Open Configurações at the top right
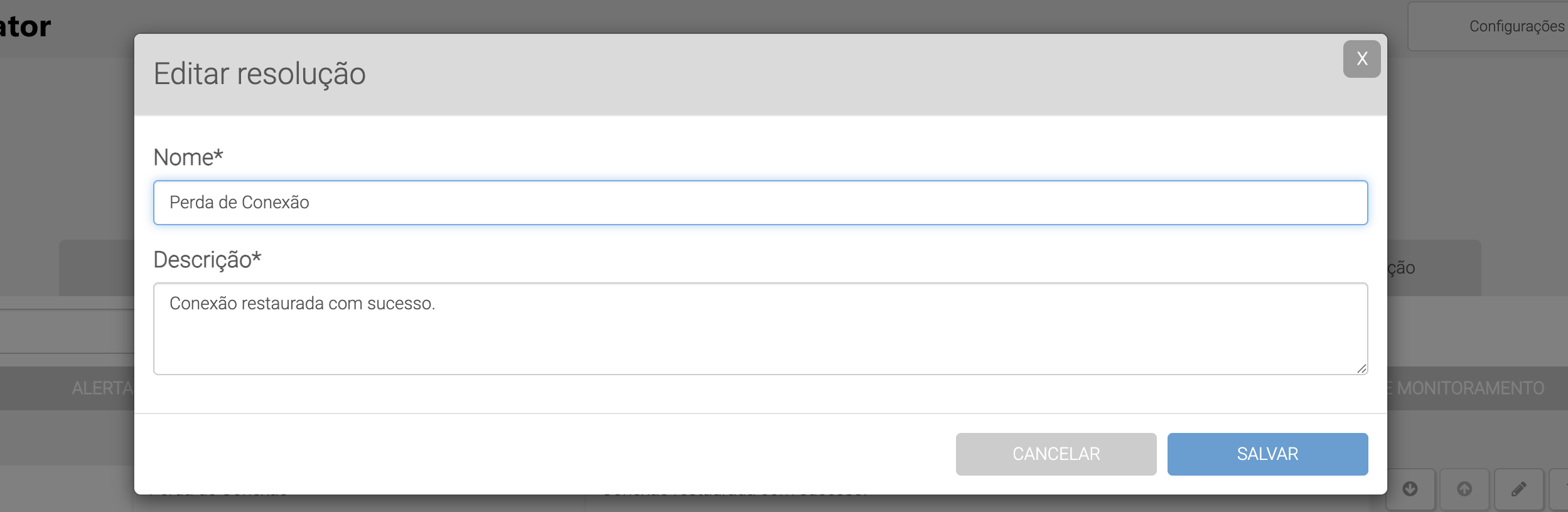The image size is (1568, 512). 1516,26
